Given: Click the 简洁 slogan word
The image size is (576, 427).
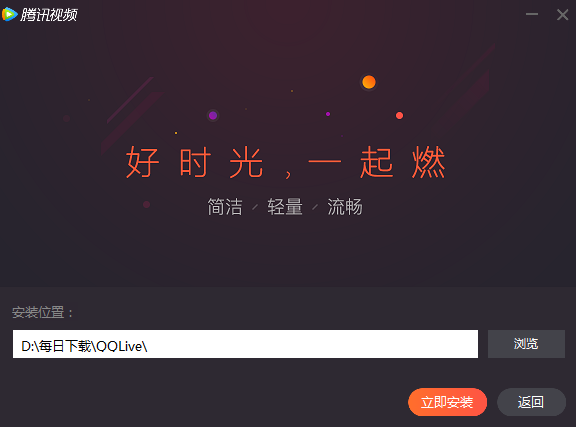Looking at the screenshot, I should [x=225, y=207].
